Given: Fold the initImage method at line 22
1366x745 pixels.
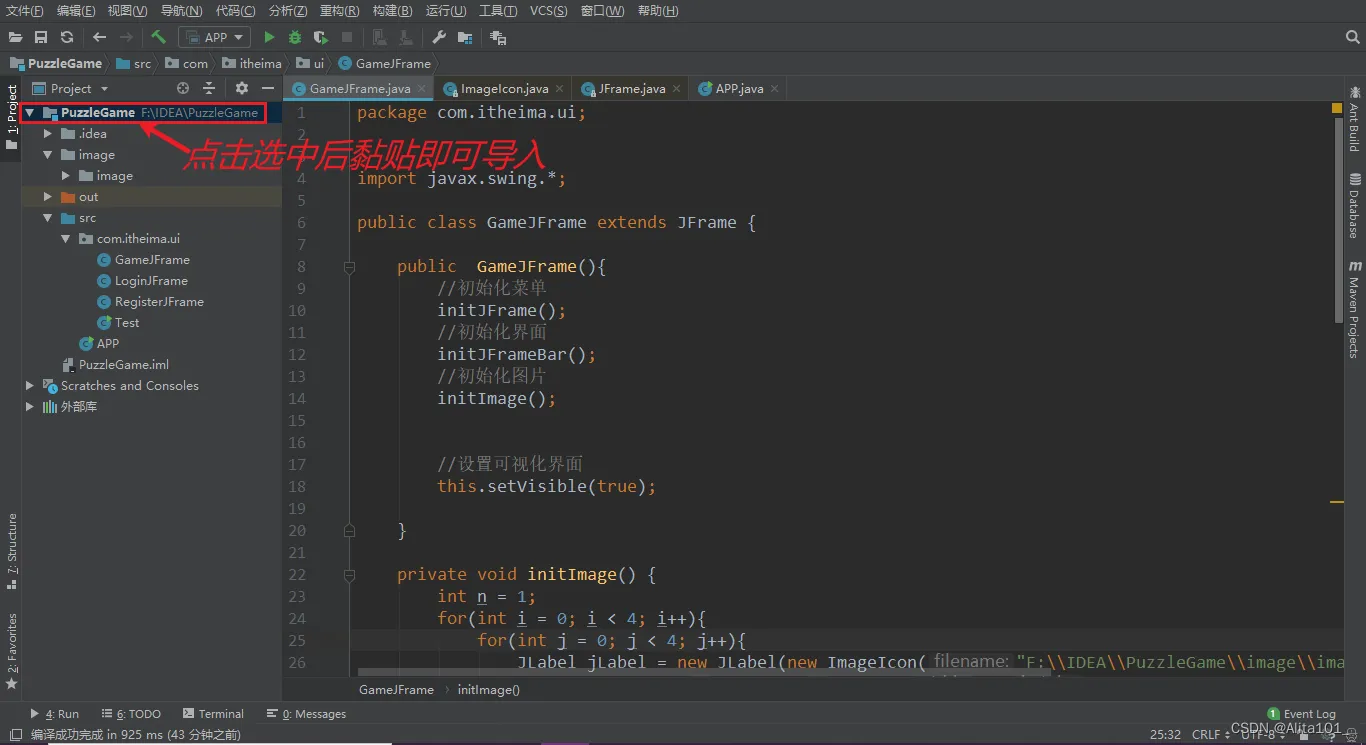Looking at the screenshot, I should (x=349, y=575).
